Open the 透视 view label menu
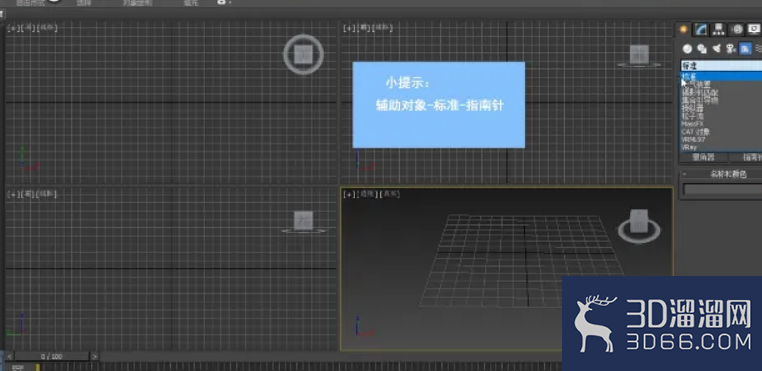Image resolution: width=762 pixels, height=371 pixels. pos(367,194)
